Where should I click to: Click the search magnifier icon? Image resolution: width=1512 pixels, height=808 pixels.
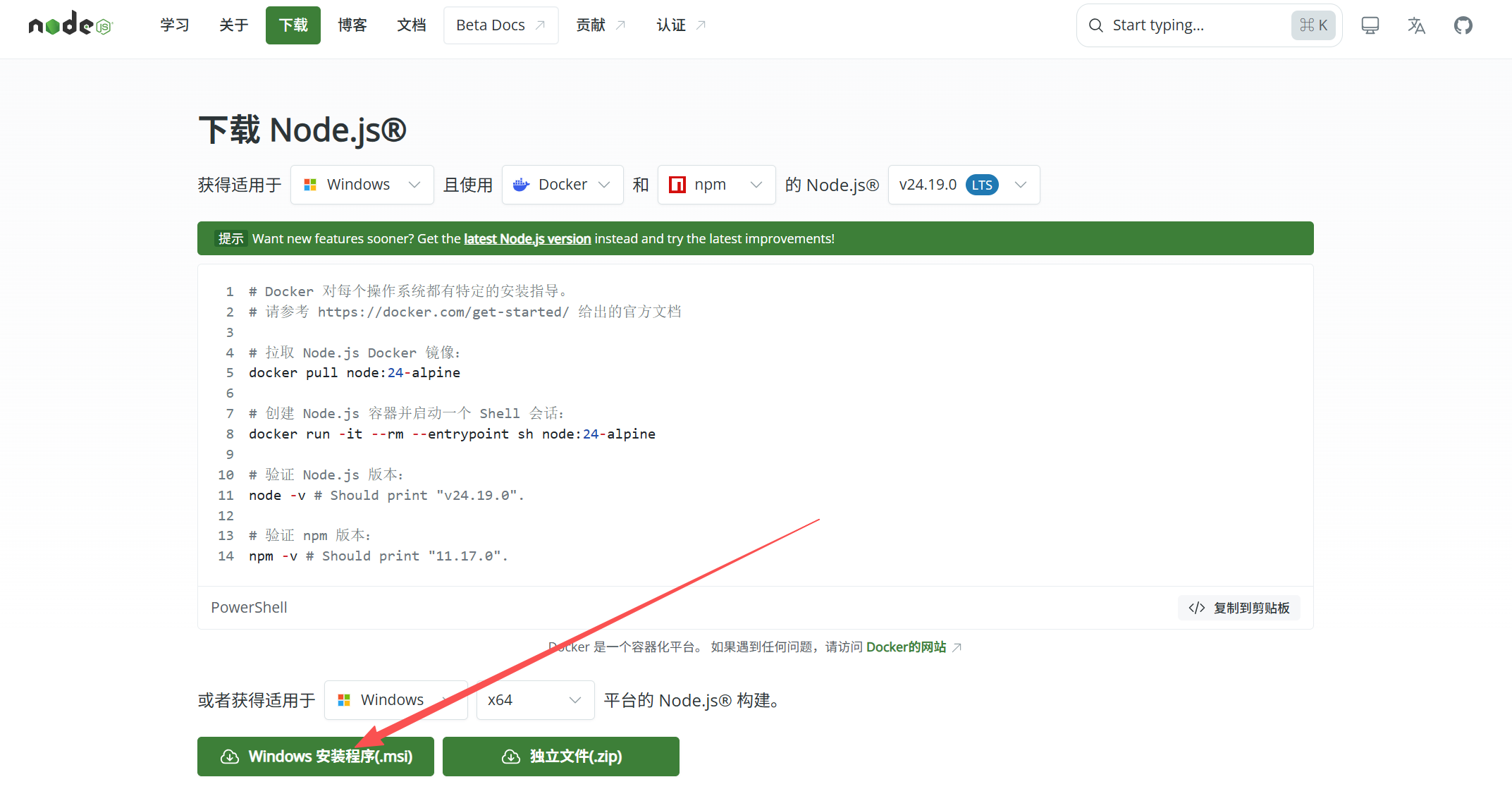[x=1095, y=25]
